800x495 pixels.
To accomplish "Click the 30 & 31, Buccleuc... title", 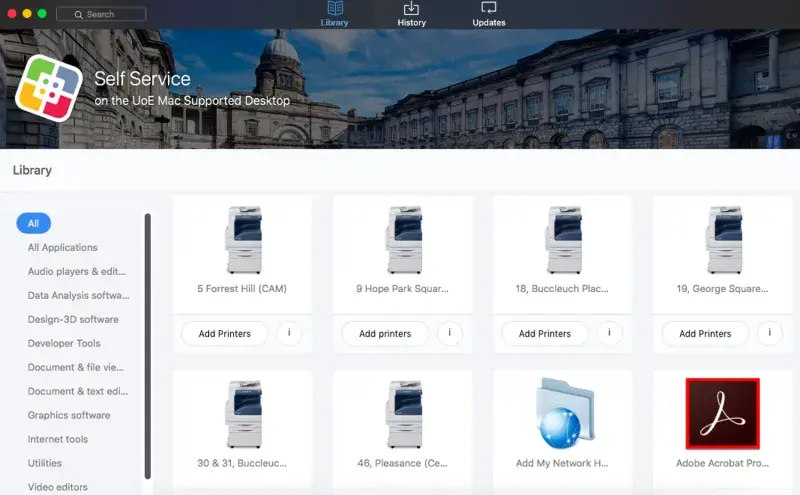I will [x=242, y=463].
